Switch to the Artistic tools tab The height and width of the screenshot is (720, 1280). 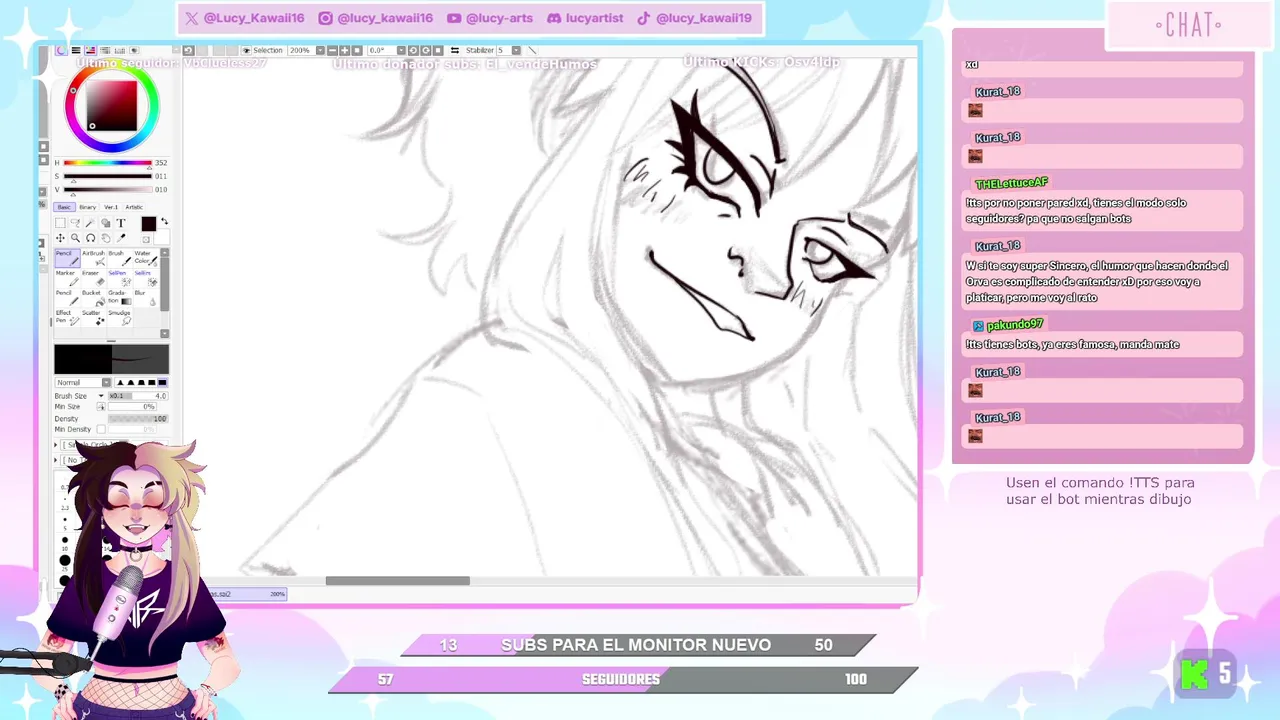coord(134,207)
